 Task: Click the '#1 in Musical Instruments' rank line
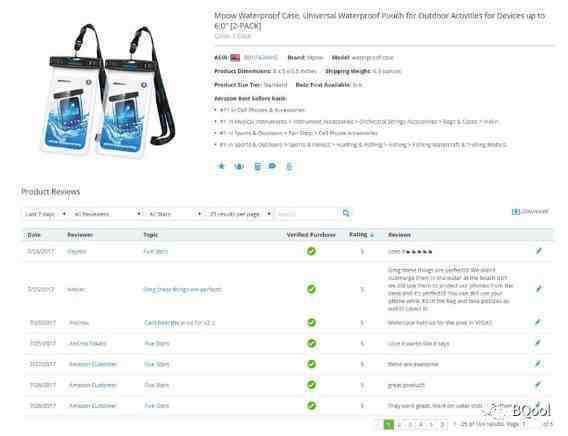359,122
